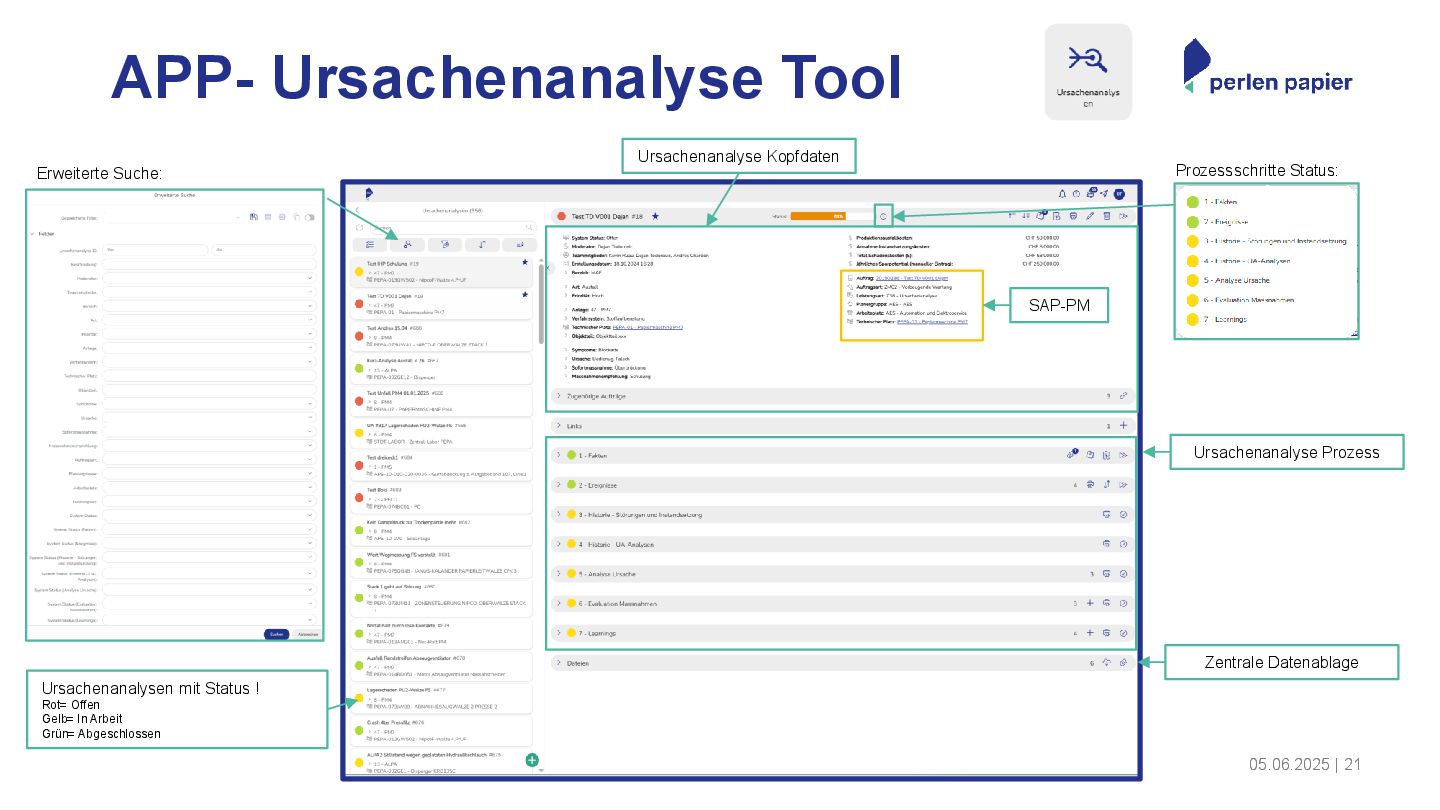1440x810 pixels.
Task: Collapse the side list with the divider chevron
Action: point(548,268)
